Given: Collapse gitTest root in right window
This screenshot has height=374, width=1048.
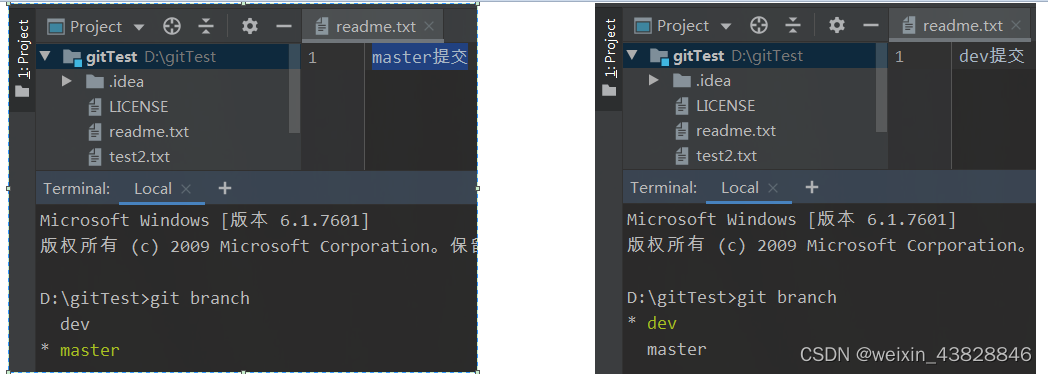Looking at the screenshot, I should click(x=632, y=55).
